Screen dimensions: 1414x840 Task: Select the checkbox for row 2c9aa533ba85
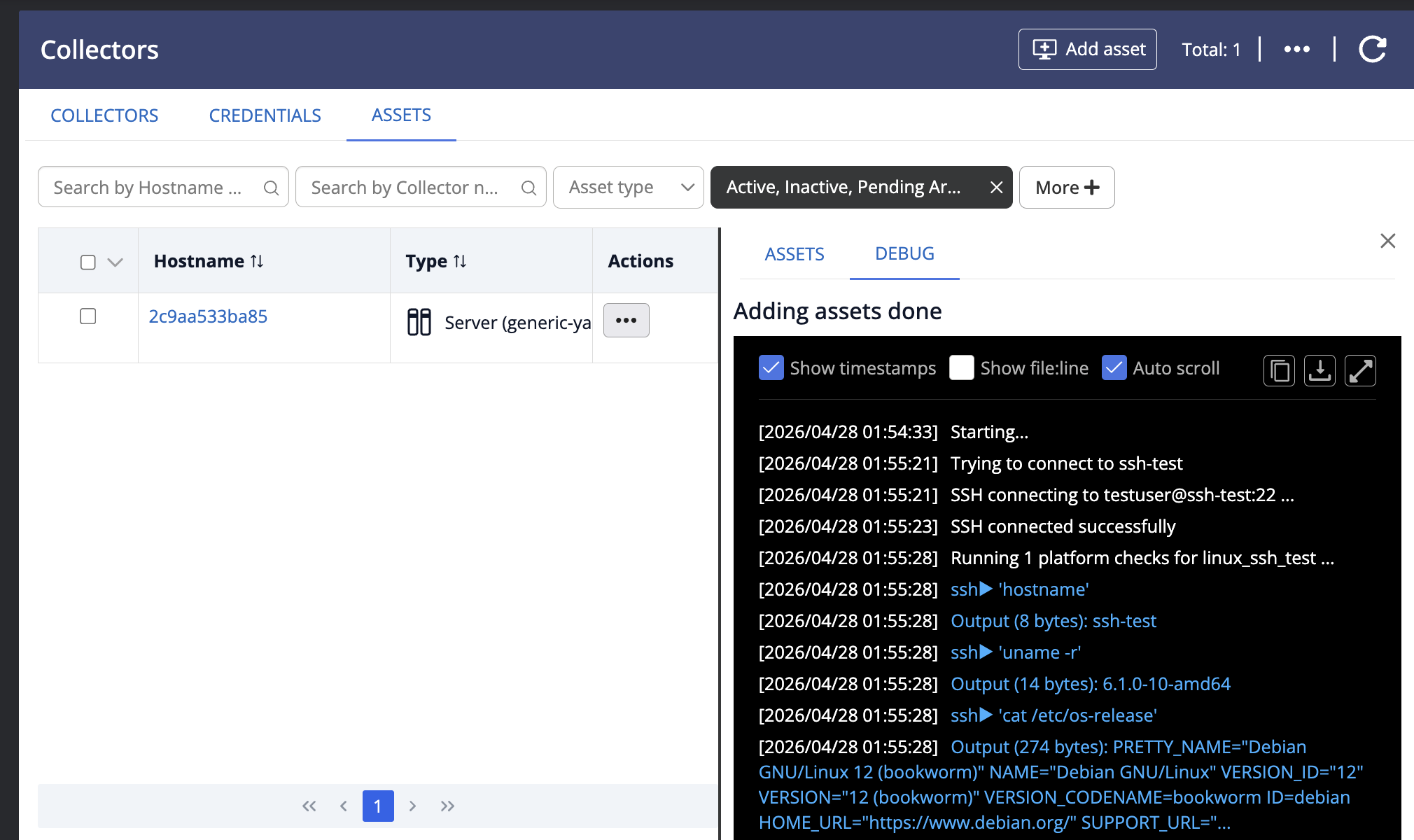(x=87, y=316)
